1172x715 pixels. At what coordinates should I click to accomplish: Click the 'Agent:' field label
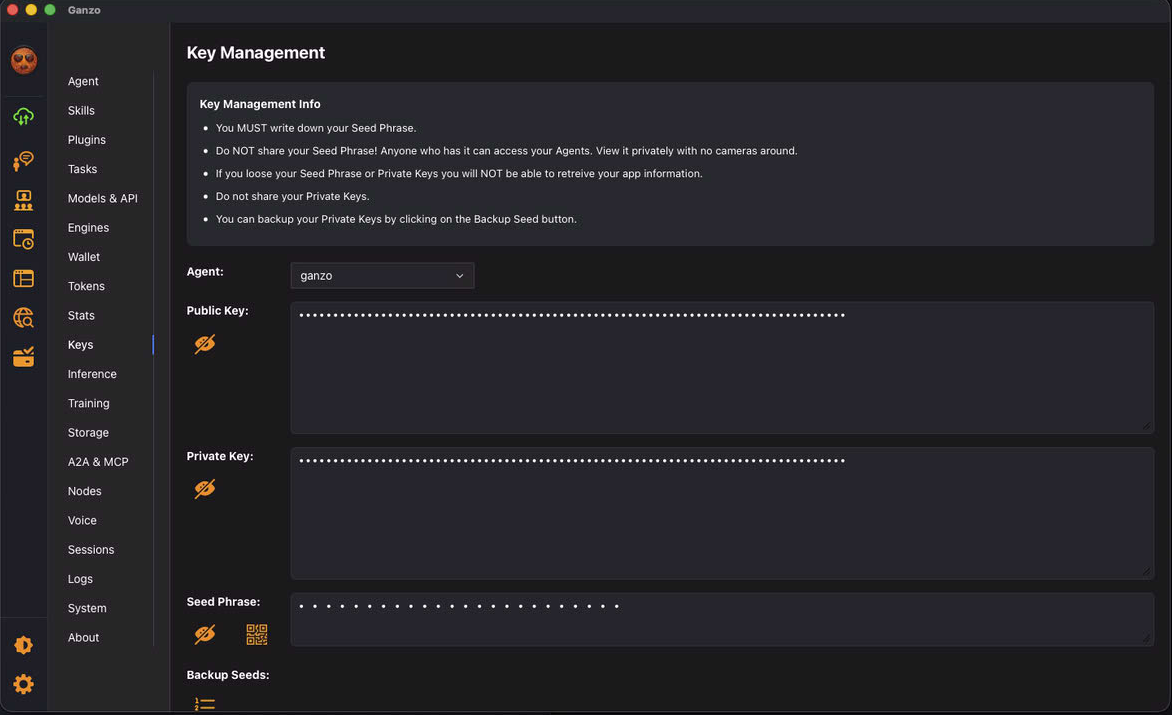pyautogui.click(x=205, y=272)
